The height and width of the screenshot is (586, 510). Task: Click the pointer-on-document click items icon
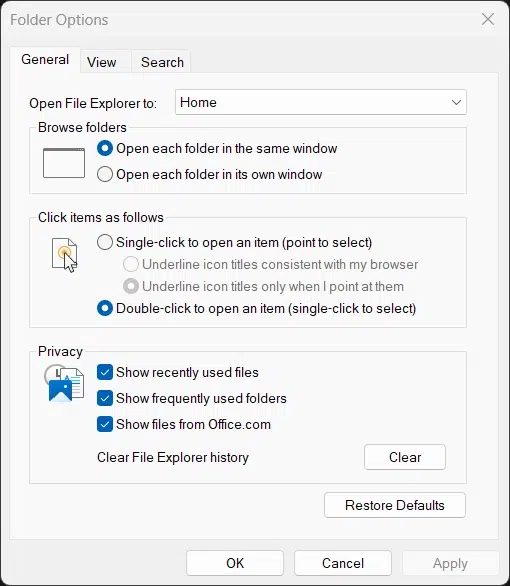coord(65,255)
